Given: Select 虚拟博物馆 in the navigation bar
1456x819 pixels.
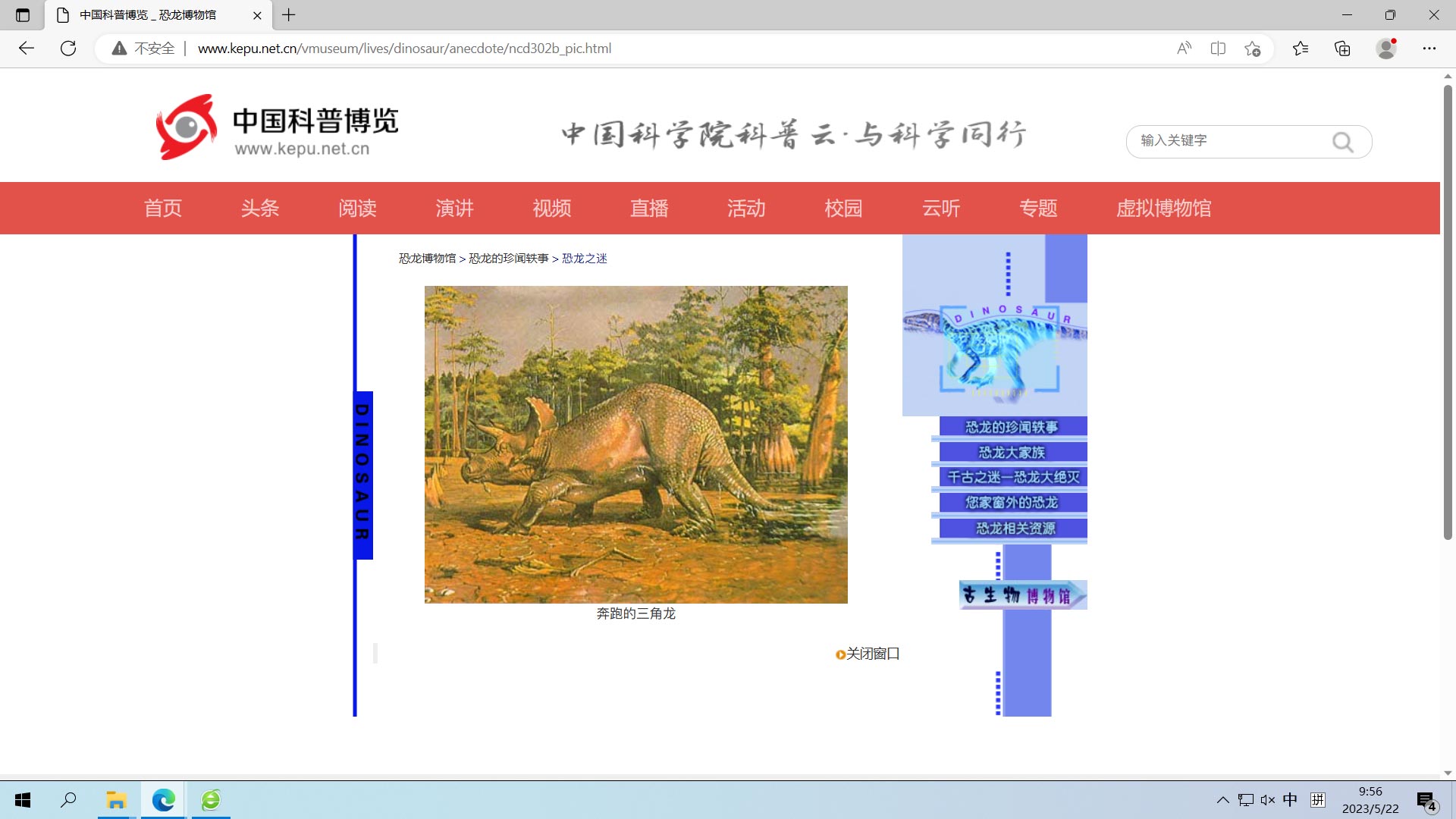Looking at the screenshot, I should tap(1163, 208).
